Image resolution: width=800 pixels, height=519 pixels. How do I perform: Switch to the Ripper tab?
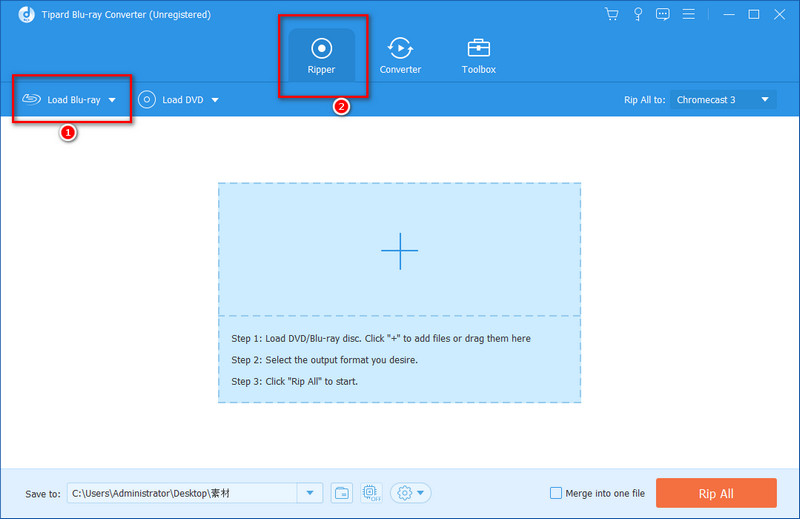coord(321,56)
